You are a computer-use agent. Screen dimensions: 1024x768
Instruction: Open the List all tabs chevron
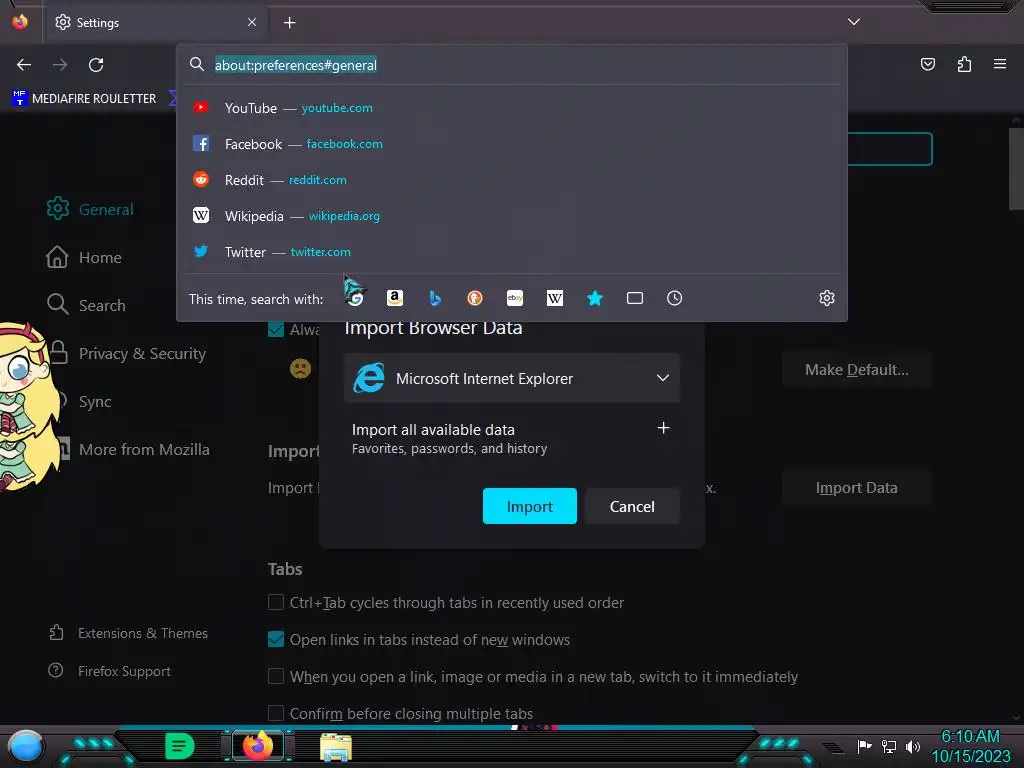854,22
